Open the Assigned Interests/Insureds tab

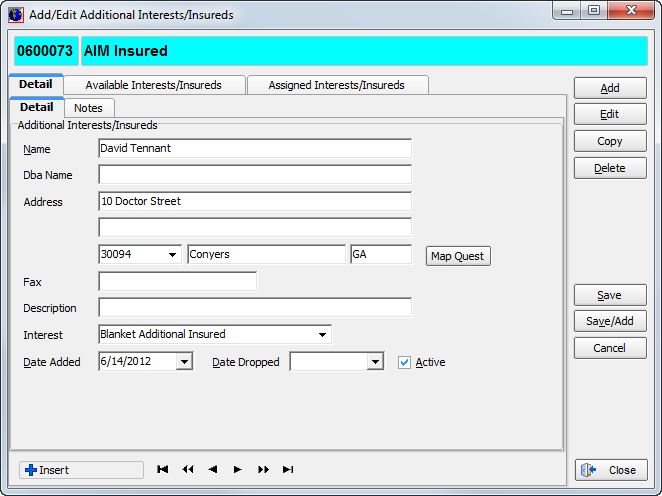tap(336, 85)
